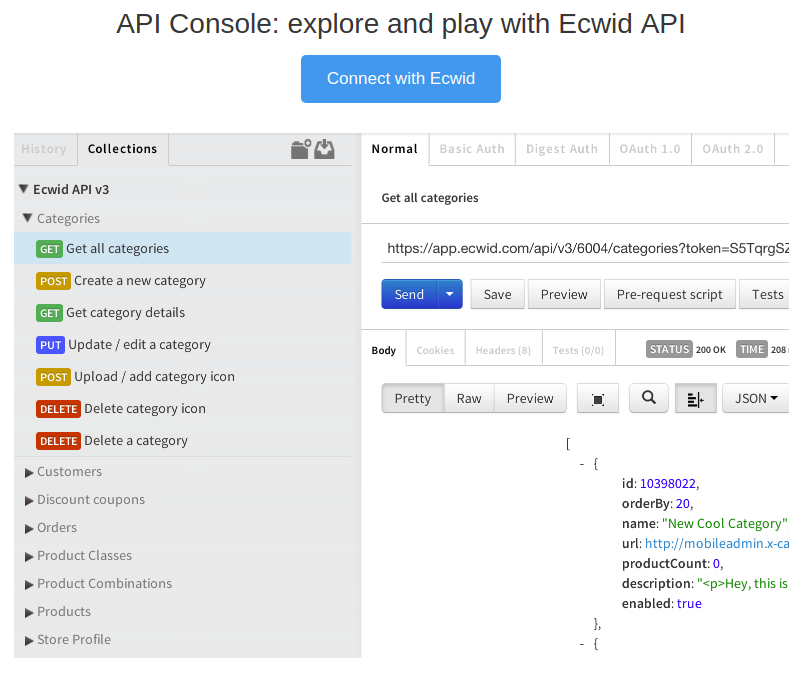802x683 pixels.
Task: Expand the Product Combinations folder
Action: click(29, 585)
